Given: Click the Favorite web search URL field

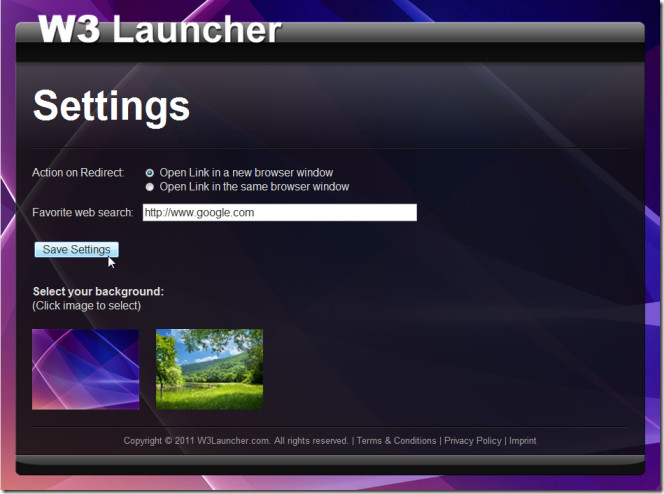Looking at the screenshot, I should (279, 213).
